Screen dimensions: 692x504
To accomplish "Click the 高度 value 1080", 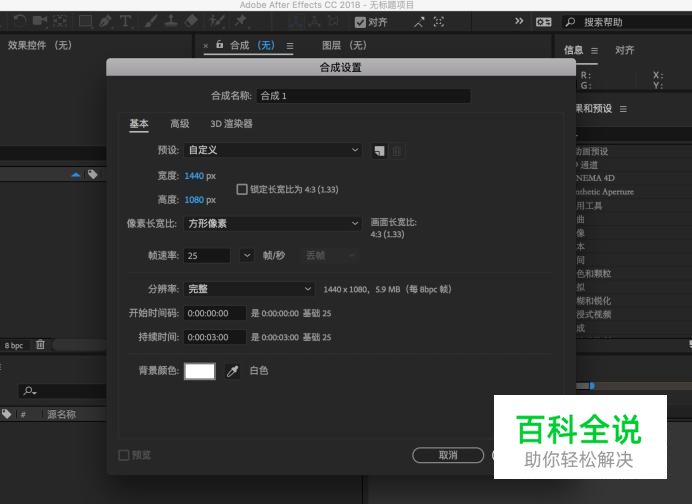I will 194,200.
